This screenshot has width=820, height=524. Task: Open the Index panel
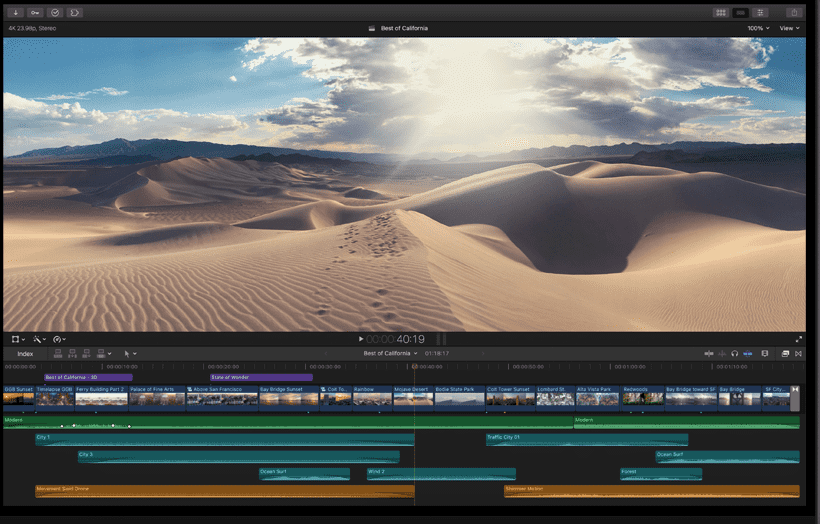(x=25, y=353)
